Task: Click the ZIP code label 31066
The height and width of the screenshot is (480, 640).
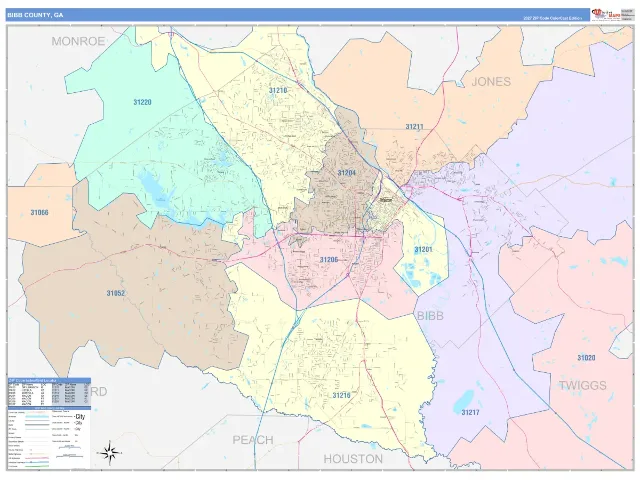Action: coord(39,213)
